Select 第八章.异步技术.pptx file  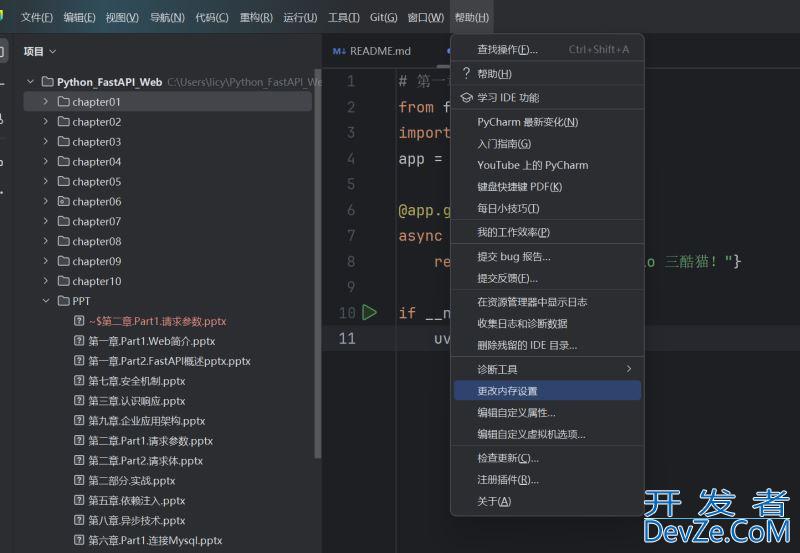[x=137, y=520]
